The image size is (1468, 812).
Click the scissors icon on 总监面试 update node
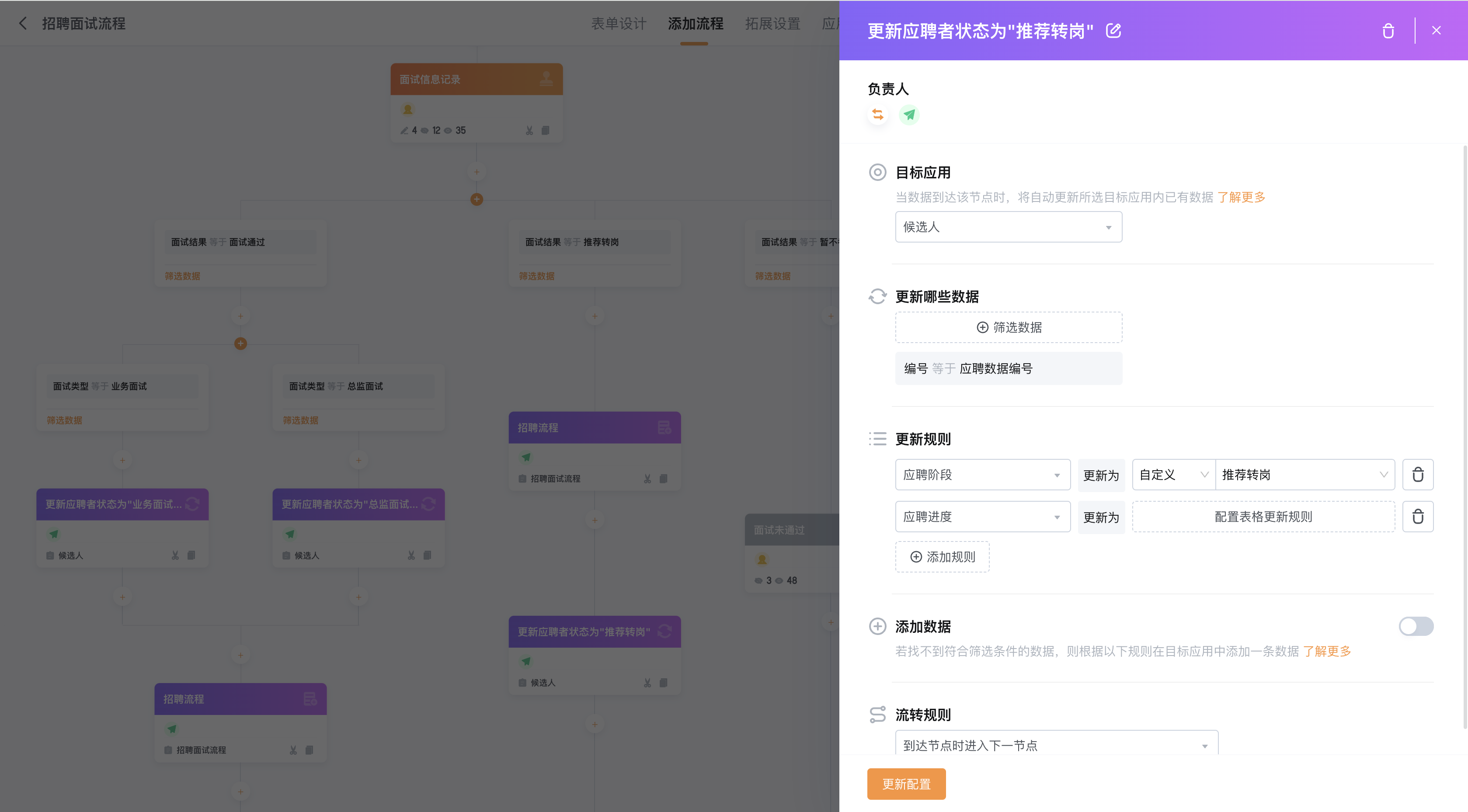(411, 555)
